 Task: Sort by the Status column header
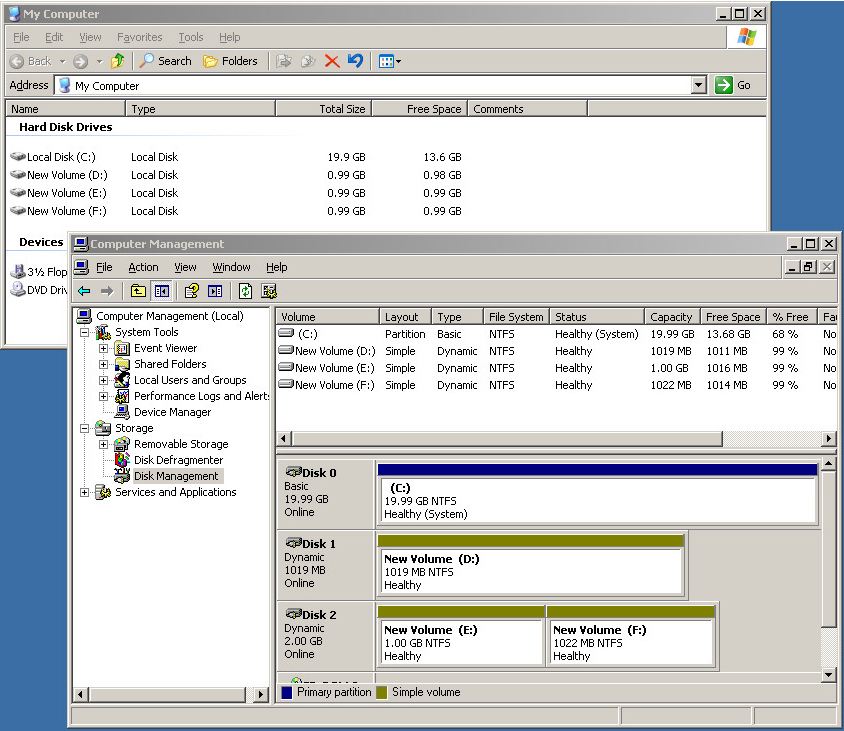click(x=596, y=317)
